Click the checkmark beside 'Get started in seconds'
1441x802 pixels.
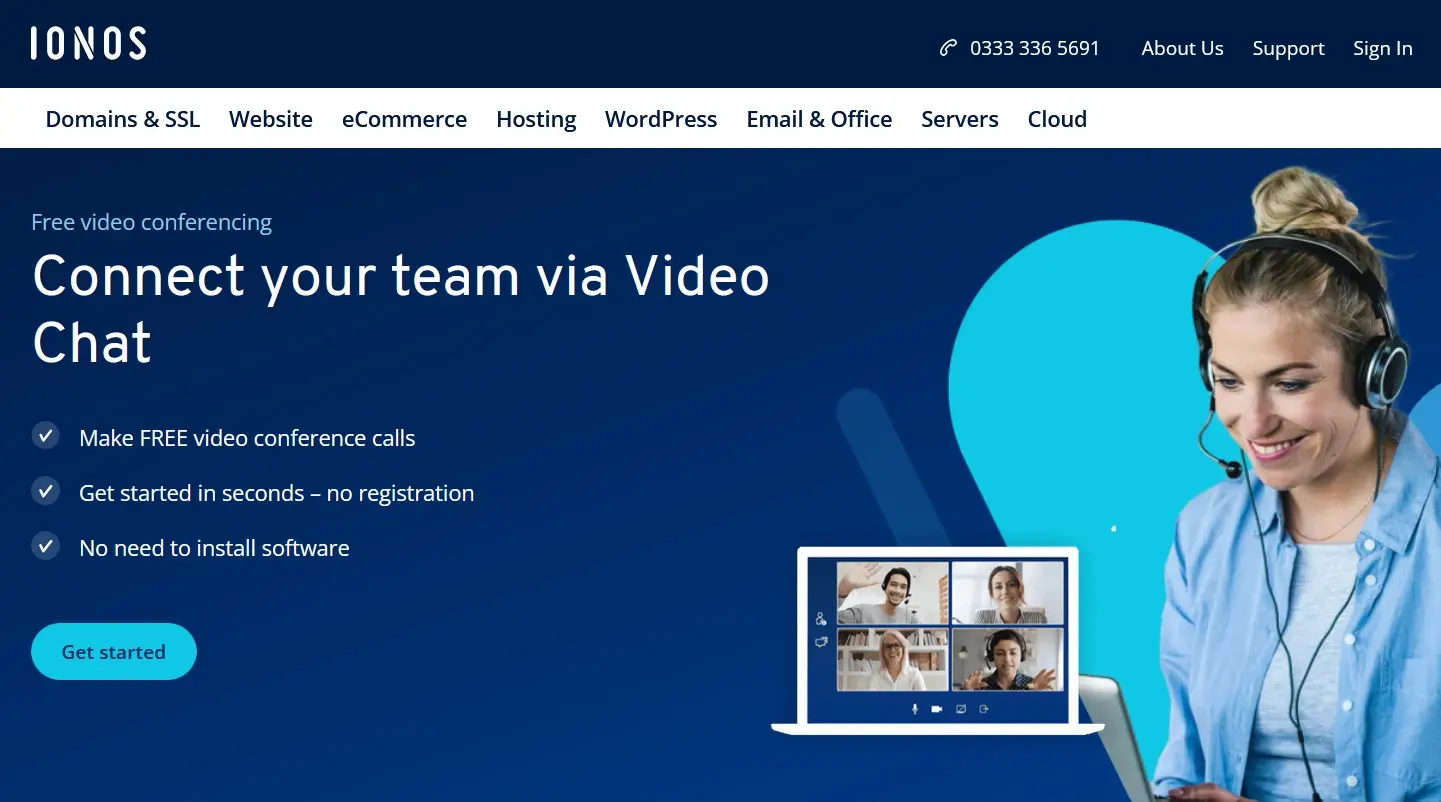point(46,491)
